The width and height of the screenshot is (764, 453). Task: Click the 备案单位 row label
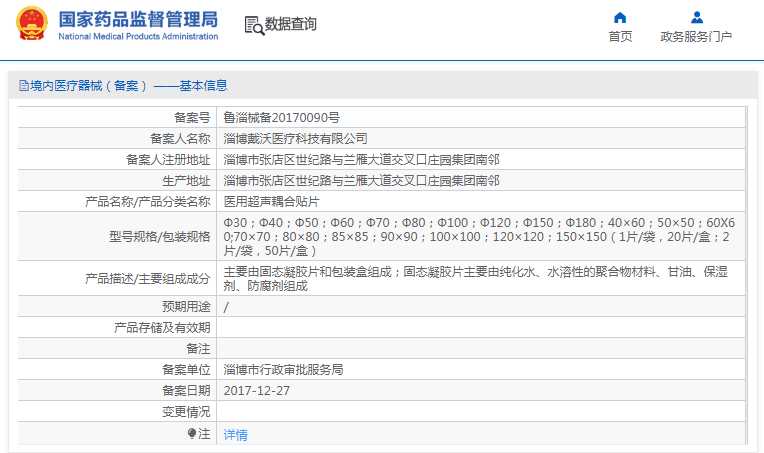click(186, 370)
